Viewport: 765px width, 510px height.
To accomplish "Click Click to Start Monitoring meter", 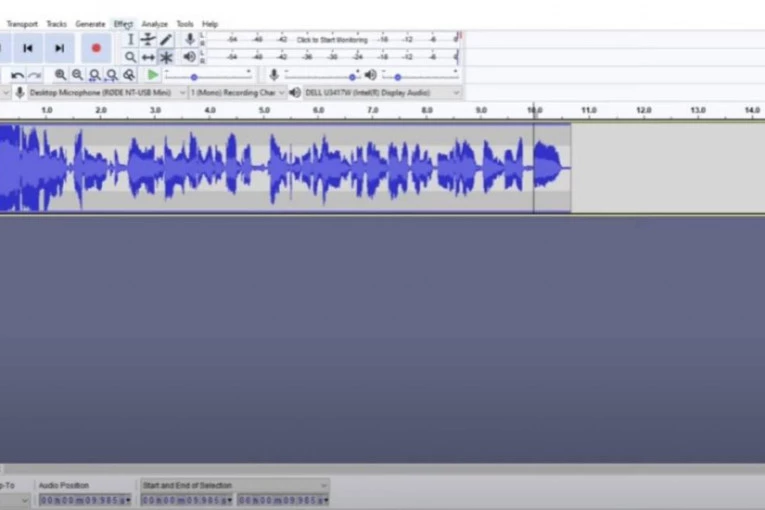I will [332, 40].
